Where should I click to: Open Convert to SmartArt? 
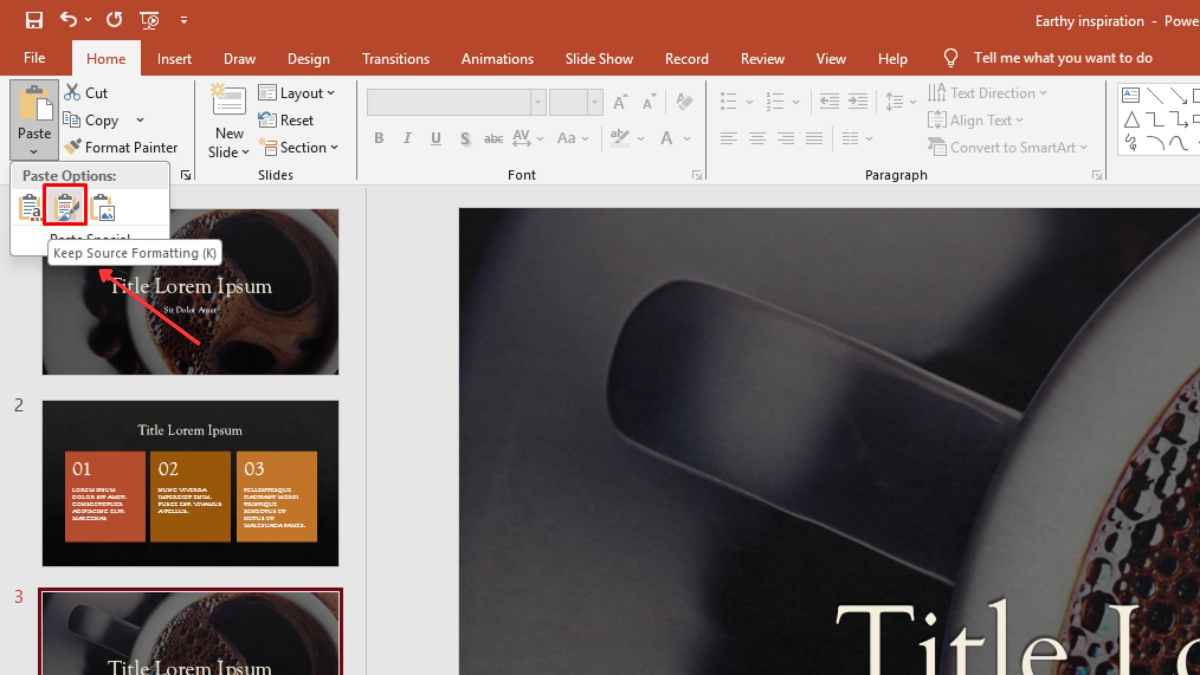coord(1008,147)
